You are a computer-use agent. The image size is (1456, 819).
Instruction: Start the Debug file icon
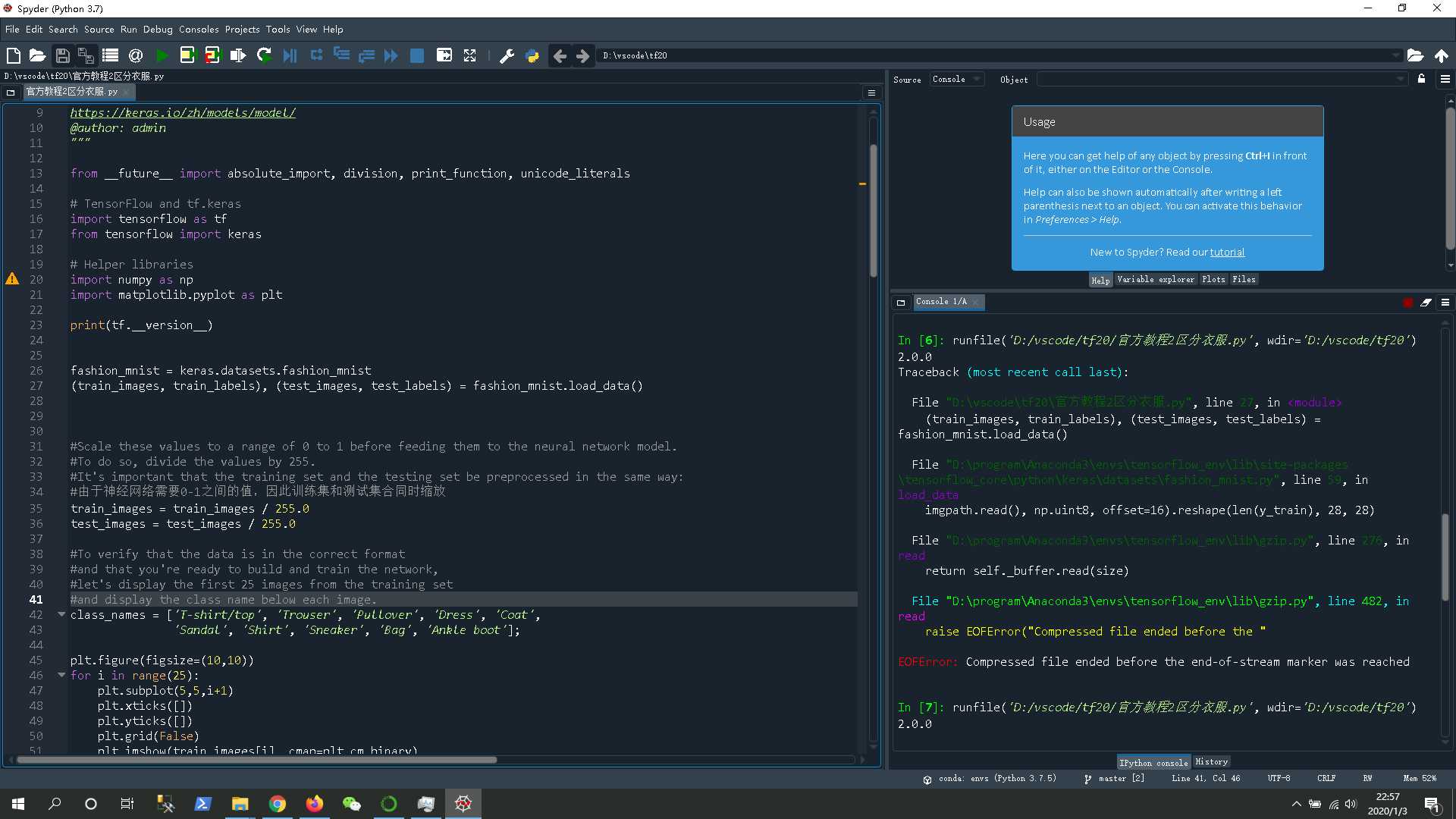[290, 55]
